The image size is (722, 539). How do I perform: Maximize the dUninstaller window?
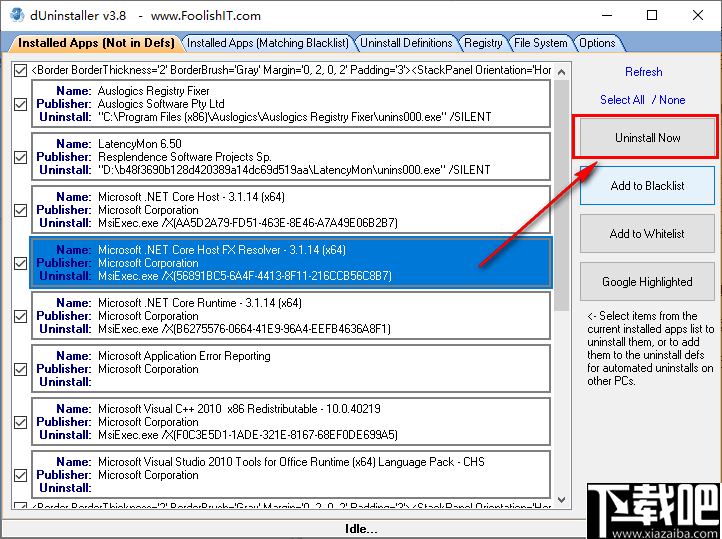point(652,15)
